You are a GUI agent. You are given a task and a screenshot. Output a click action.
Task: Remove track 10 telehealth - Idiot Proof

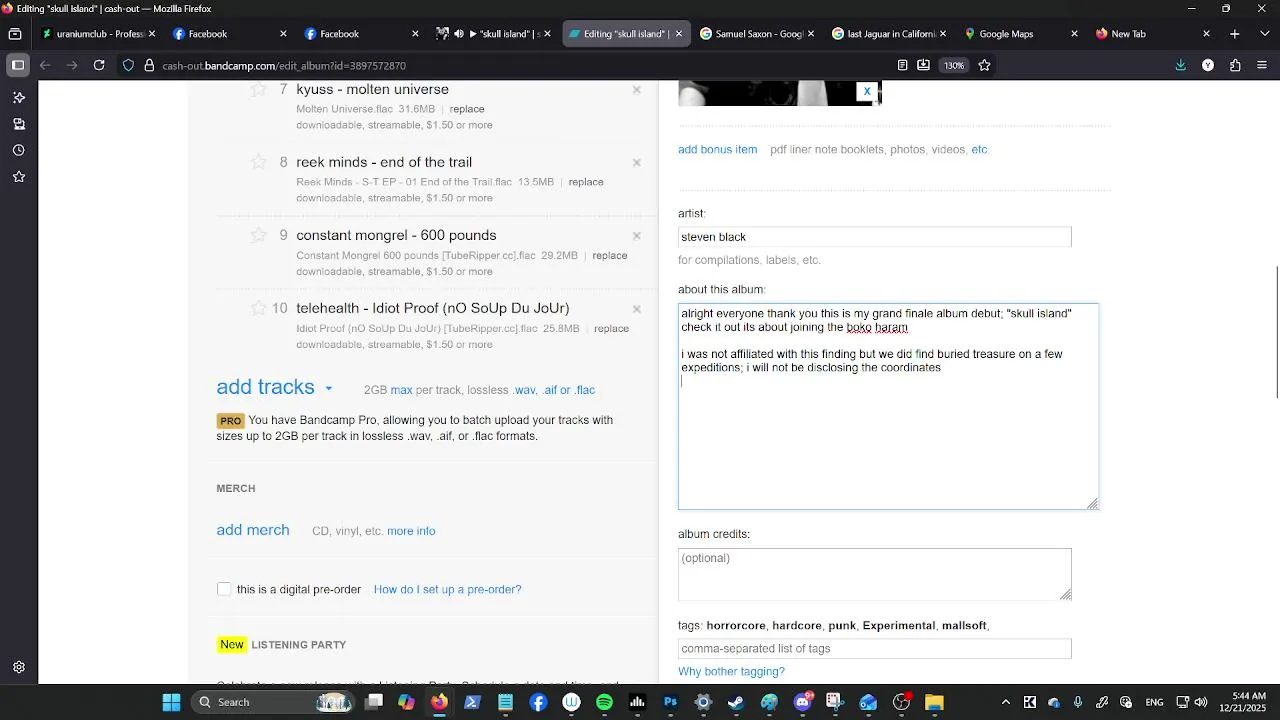636,309
